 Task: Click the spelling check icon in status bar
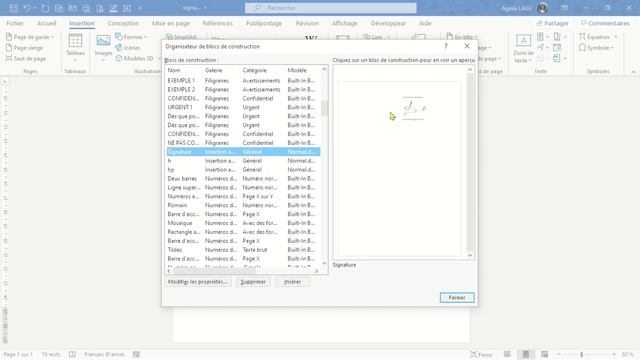click(72, 354)
